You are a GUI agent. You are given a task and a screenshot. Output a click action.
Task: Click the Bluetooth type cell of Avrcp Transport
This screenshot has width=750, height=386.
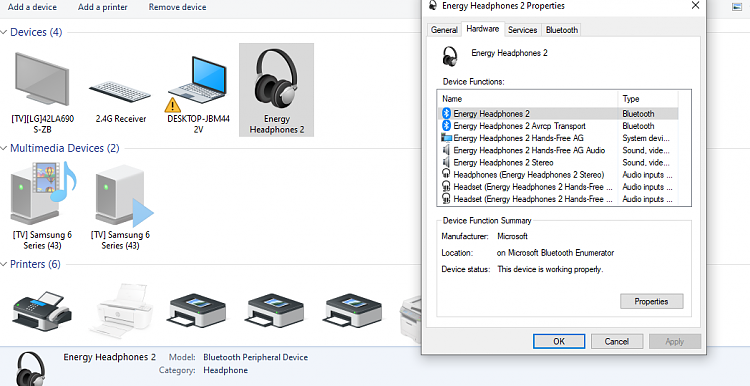638,126
